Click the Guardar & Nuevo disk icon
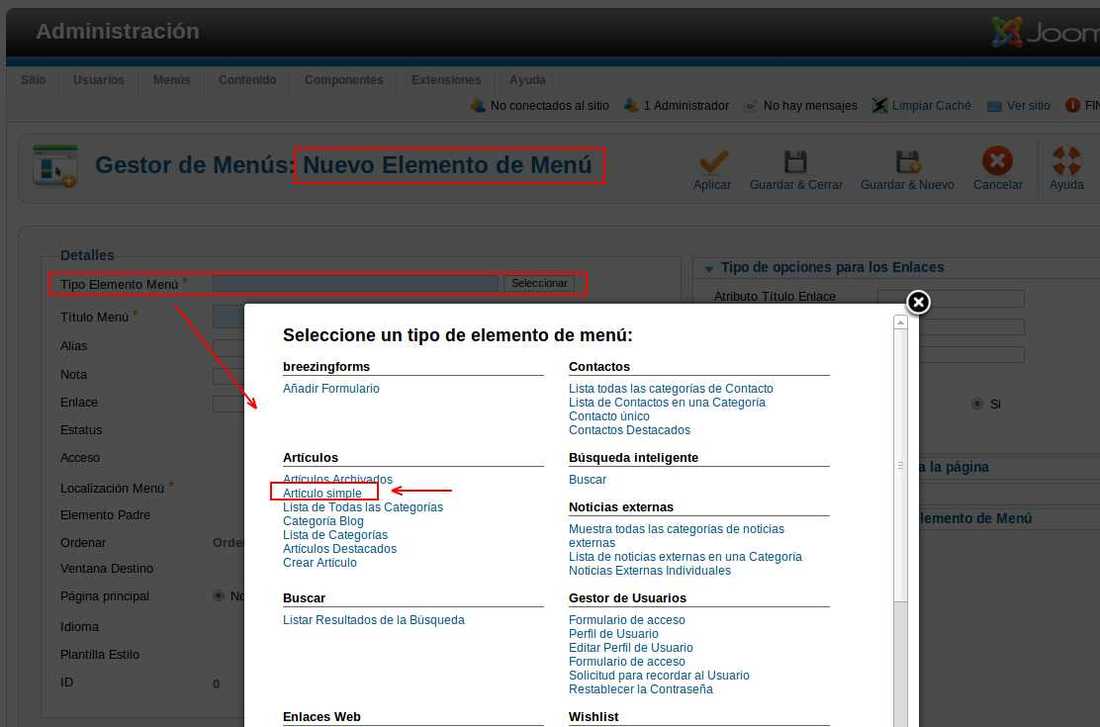This screenshot has height=727, width=1100. pos(907,161)
